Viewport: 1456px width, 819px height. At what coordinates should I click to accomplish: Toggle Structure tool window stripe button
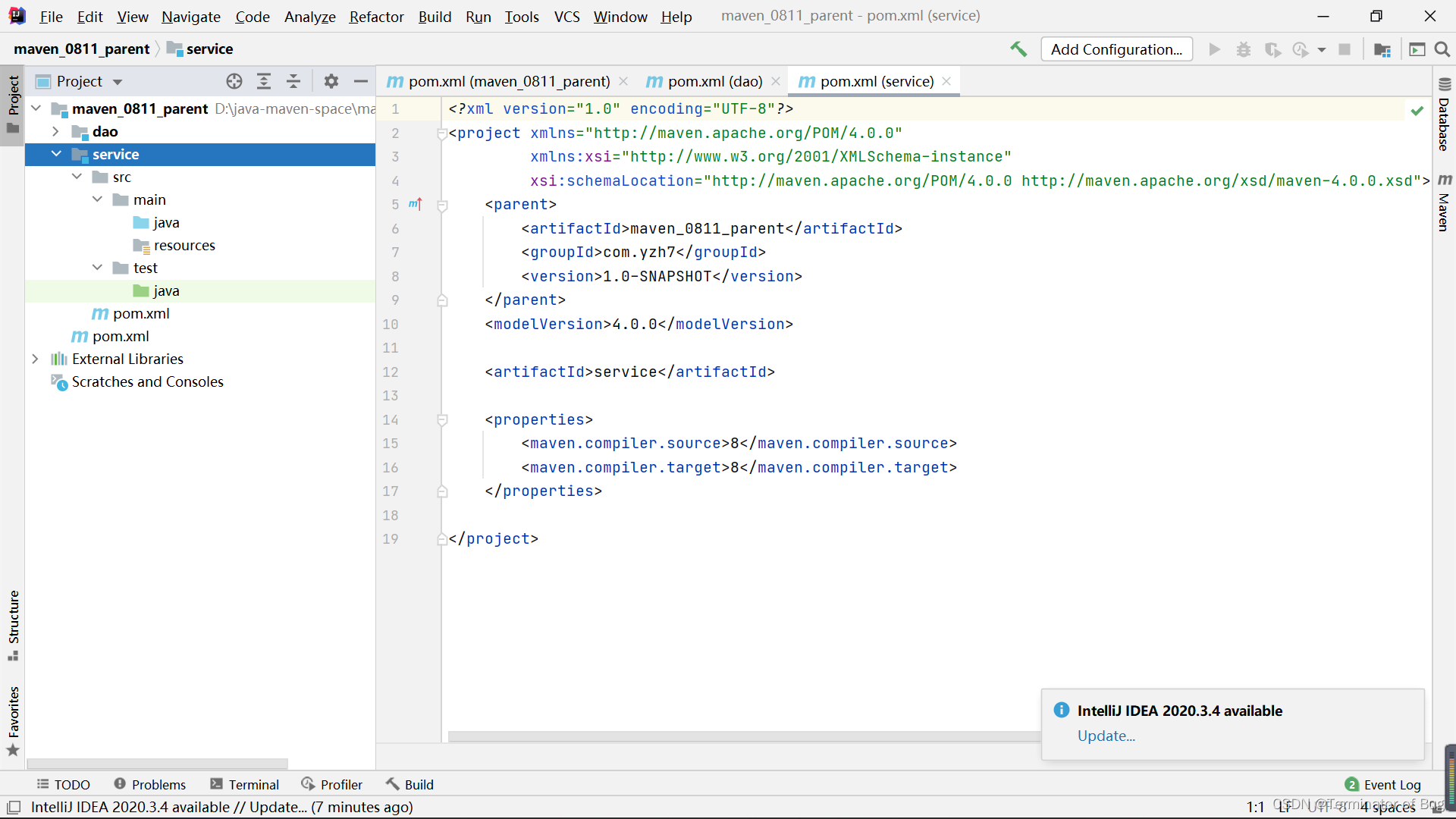pyautogui.click(x=13, y=625)
